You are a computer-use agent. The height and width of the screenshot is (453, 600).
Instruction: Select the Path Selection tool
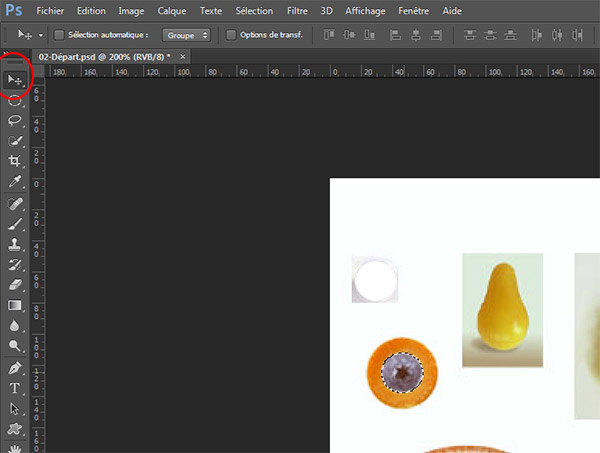coord(15,409)
